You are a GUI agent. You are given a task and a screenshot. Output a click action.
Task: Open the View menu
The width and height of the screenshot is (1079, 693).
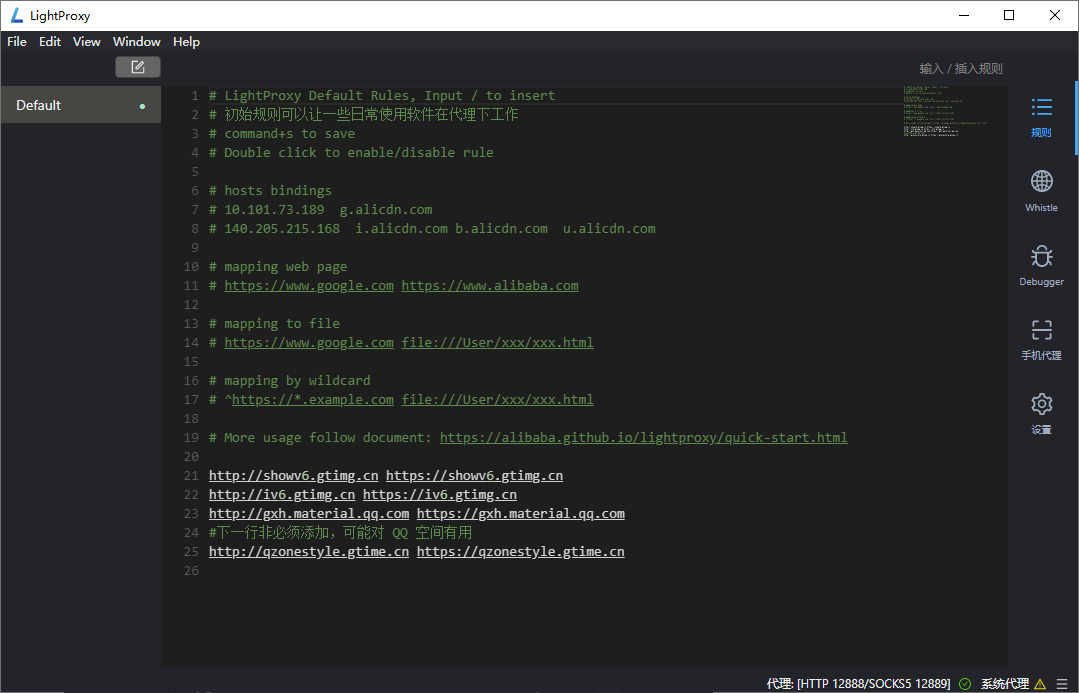point(87,42)
